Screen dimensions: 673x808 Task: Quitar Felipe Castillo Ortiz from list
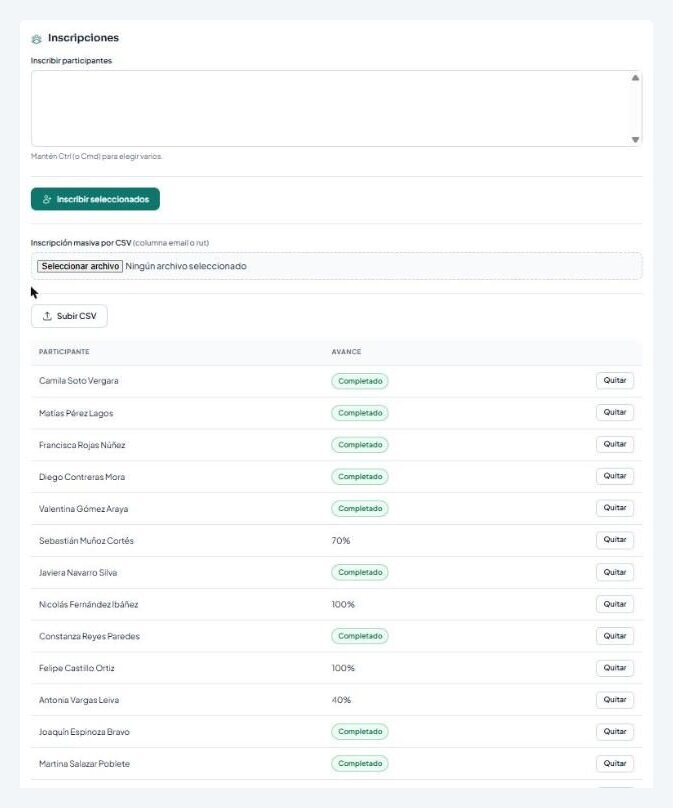615,668
